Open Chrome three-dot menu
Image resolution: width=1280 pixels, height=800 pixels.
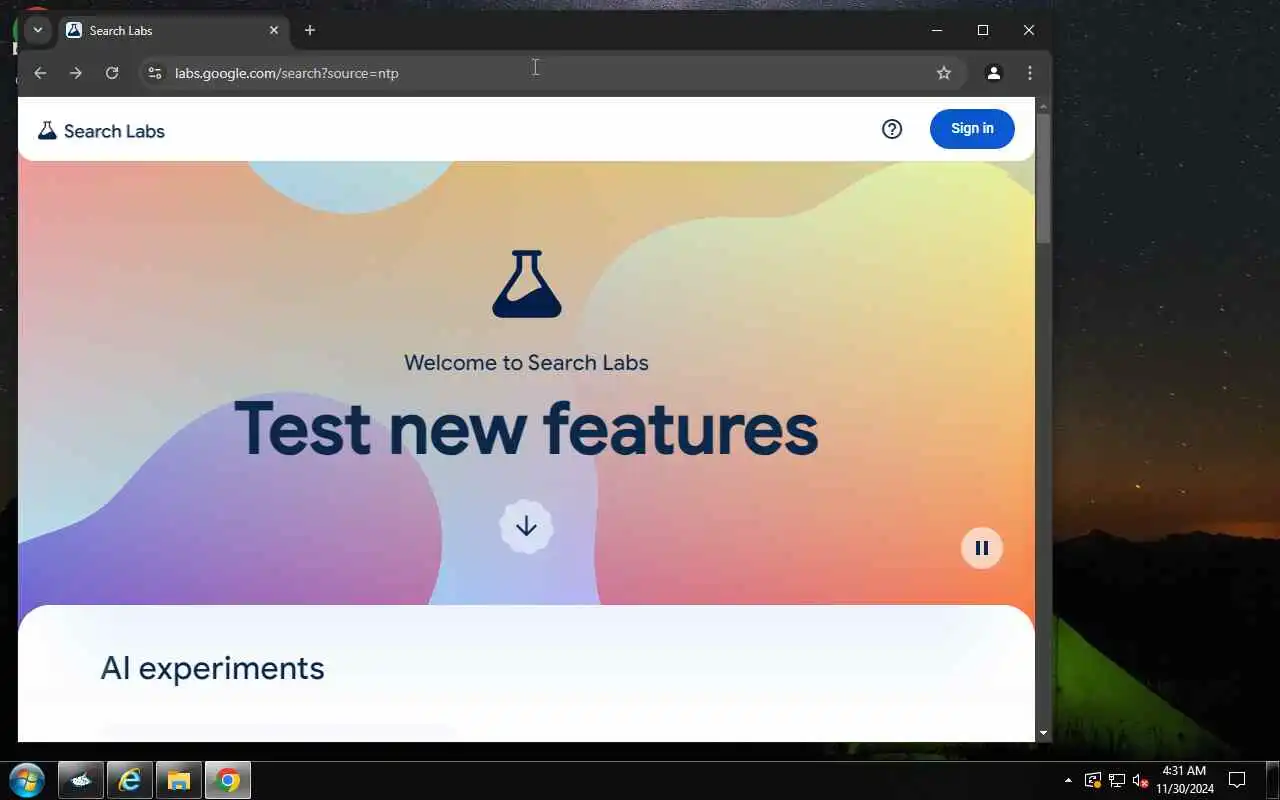[x=1030, y=73]
